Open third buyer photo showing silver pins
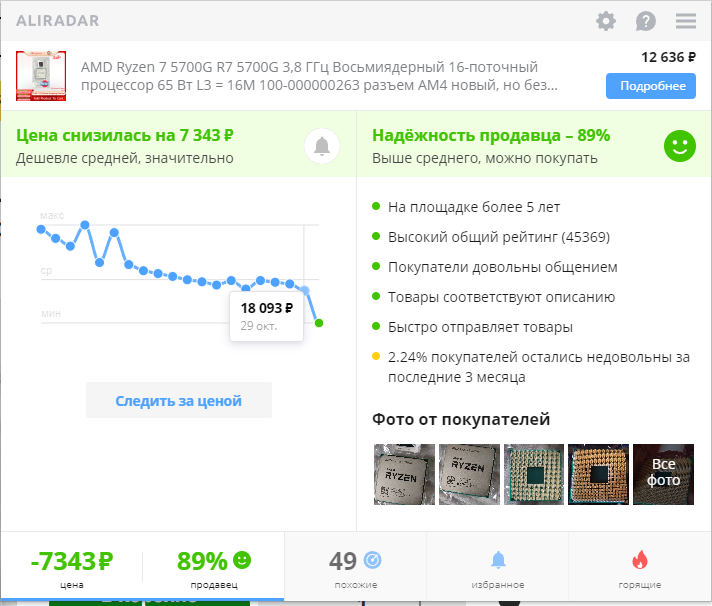Screen dimensions: 712x606 pos(534,474)
